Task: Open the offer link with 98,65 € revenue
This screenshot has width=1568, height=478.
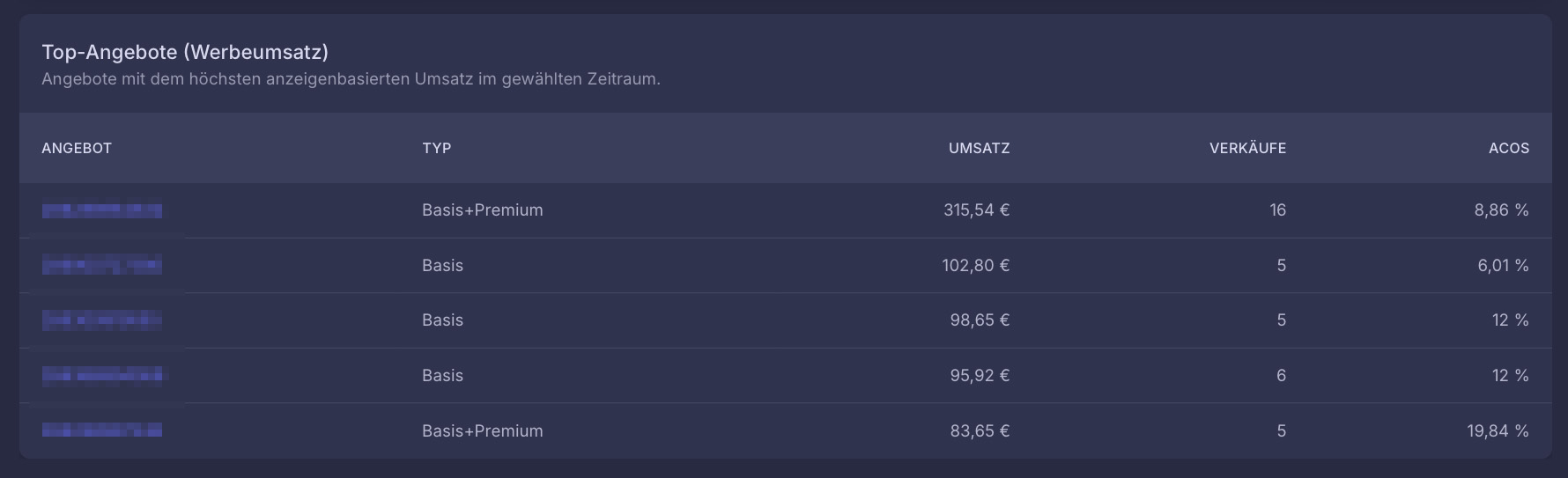Action: click(x=102, y=320)
